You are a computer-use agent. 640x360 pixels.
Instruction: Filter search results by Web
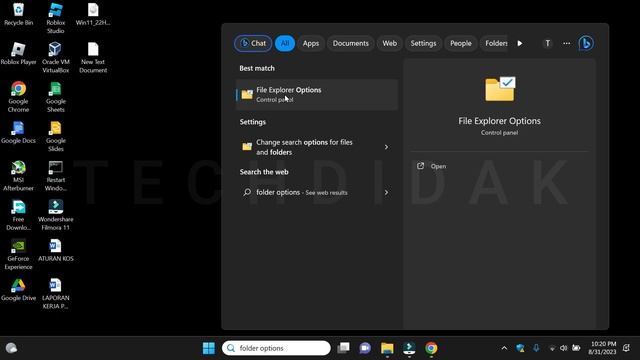point(389,43)
